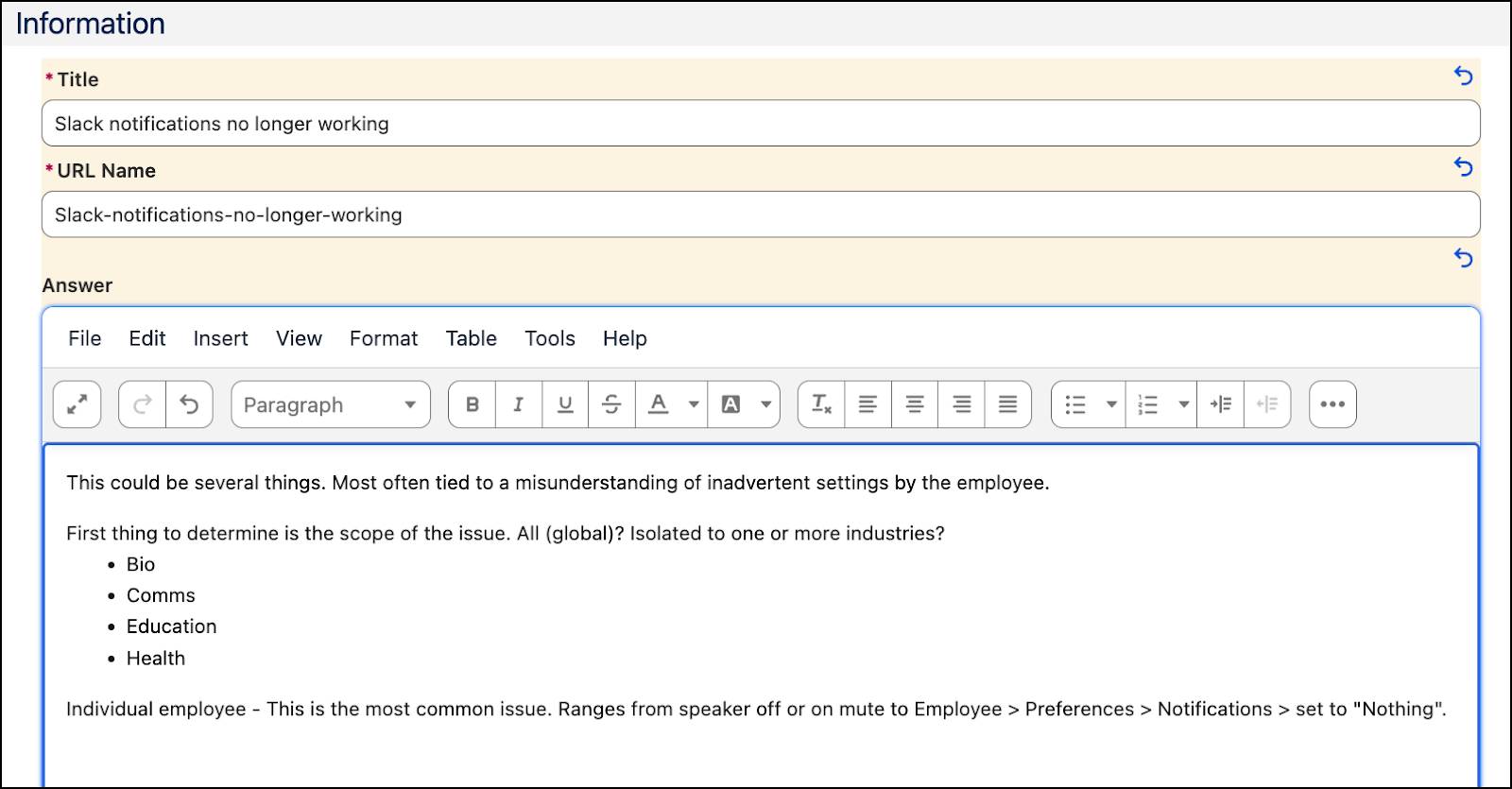The image size is (1512, 789).
Task: Center-align the text
Action: (915, 404)
